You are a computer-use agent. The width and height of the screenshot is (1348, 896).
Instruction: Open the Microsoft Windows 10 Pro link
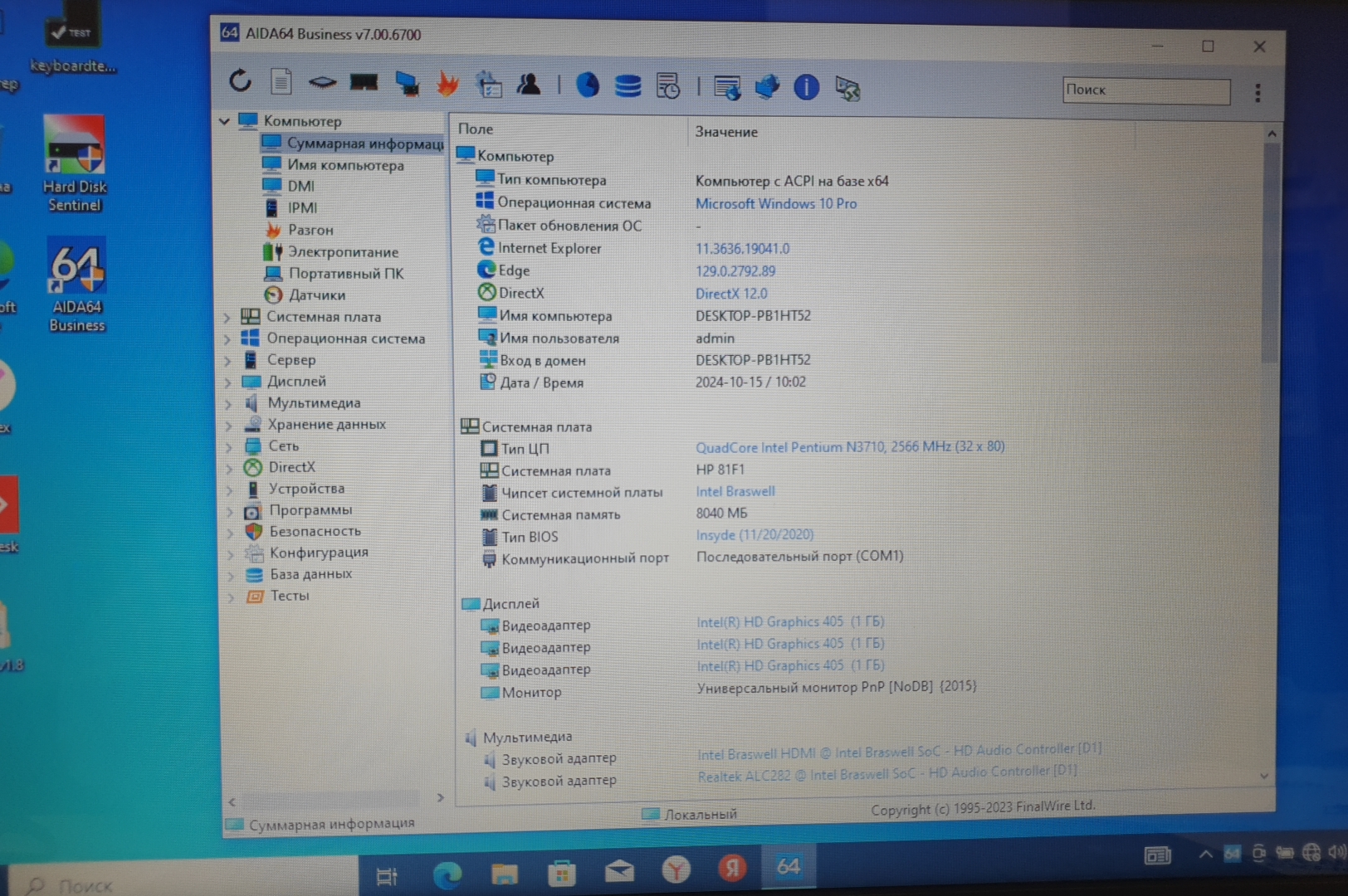[775, 203]
